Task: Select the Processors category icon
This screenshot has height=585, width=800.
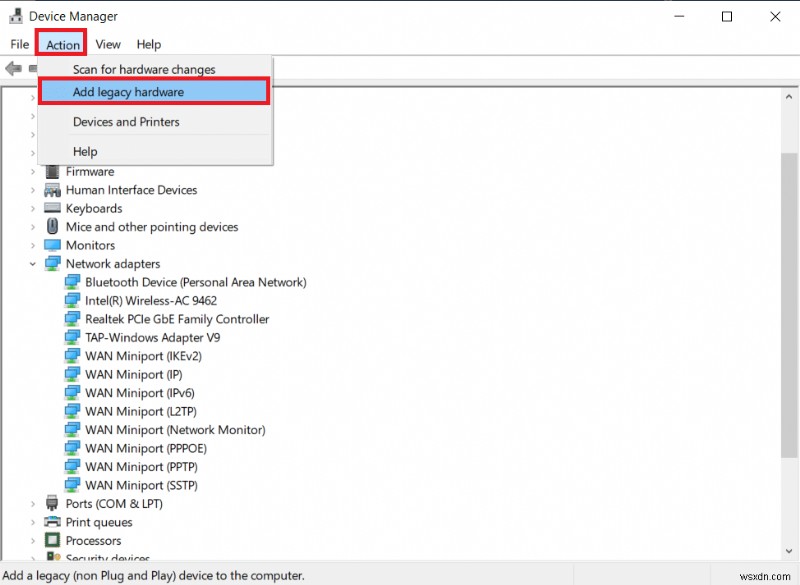Action: (52, 540)
